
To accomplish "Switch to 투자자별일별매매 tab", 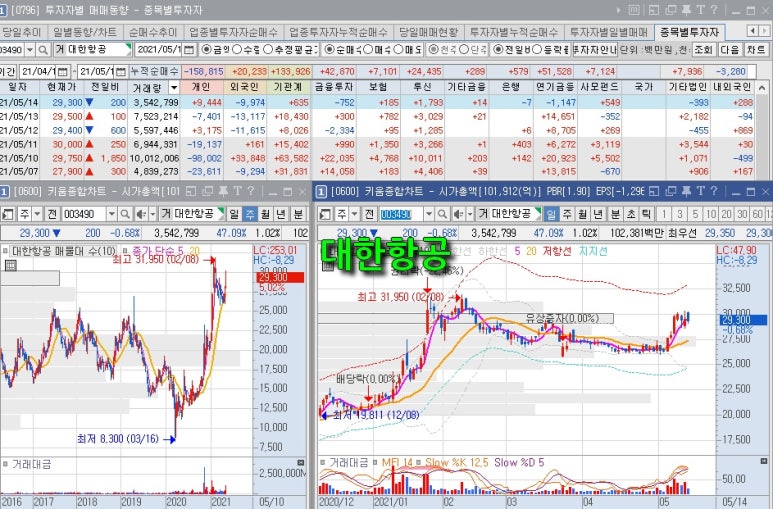I will click(x=609, y=33).
